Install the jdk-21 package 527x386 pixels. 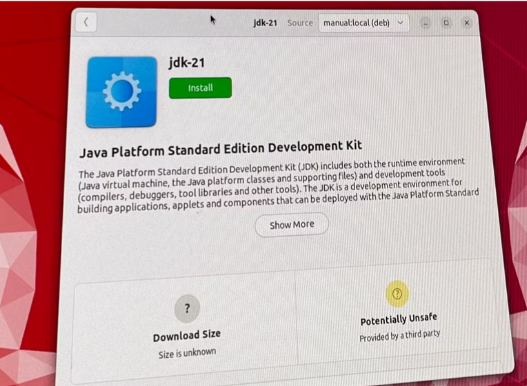tap(200, 88)
